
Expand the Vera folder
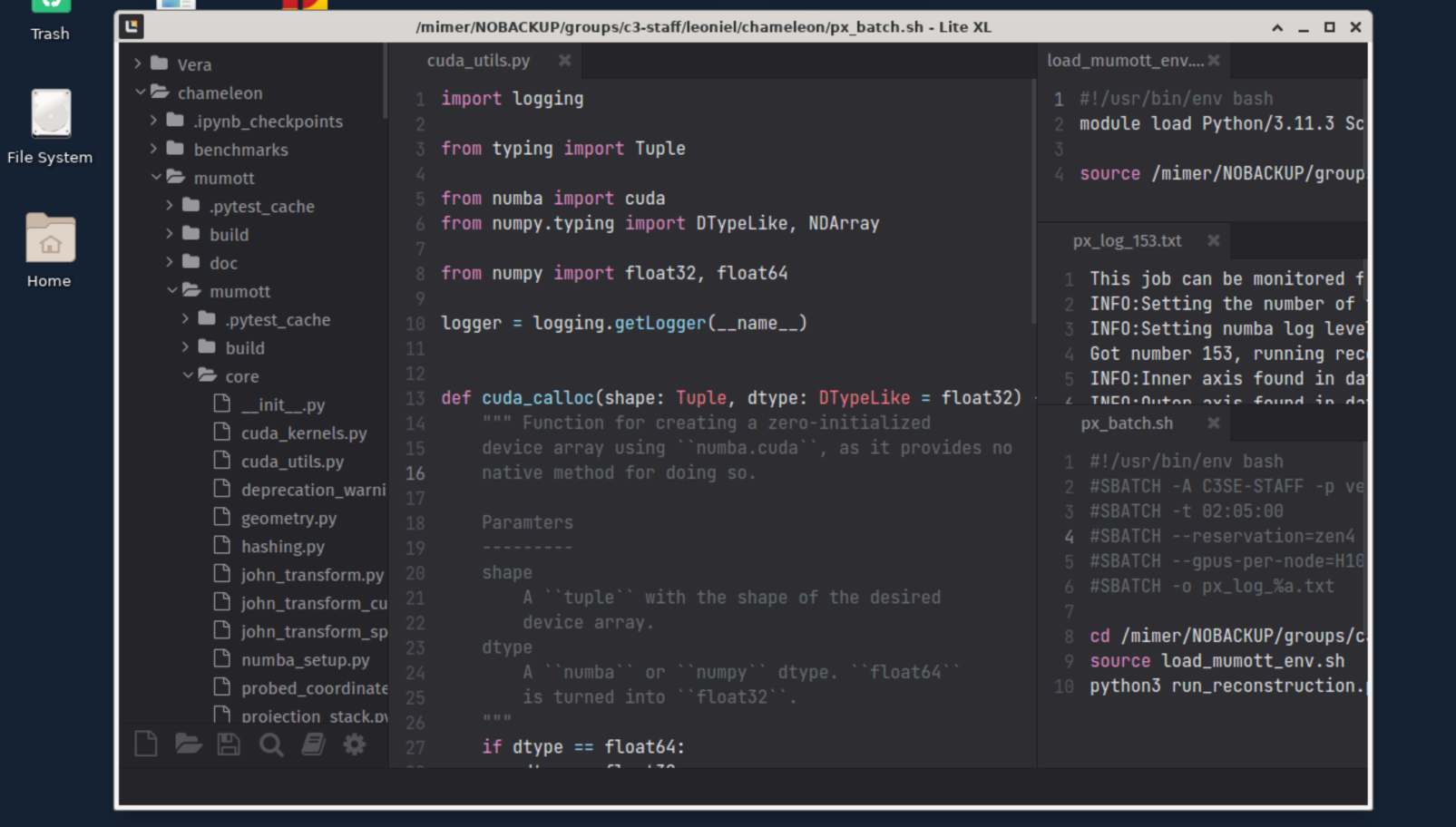(x=138, y=63)
